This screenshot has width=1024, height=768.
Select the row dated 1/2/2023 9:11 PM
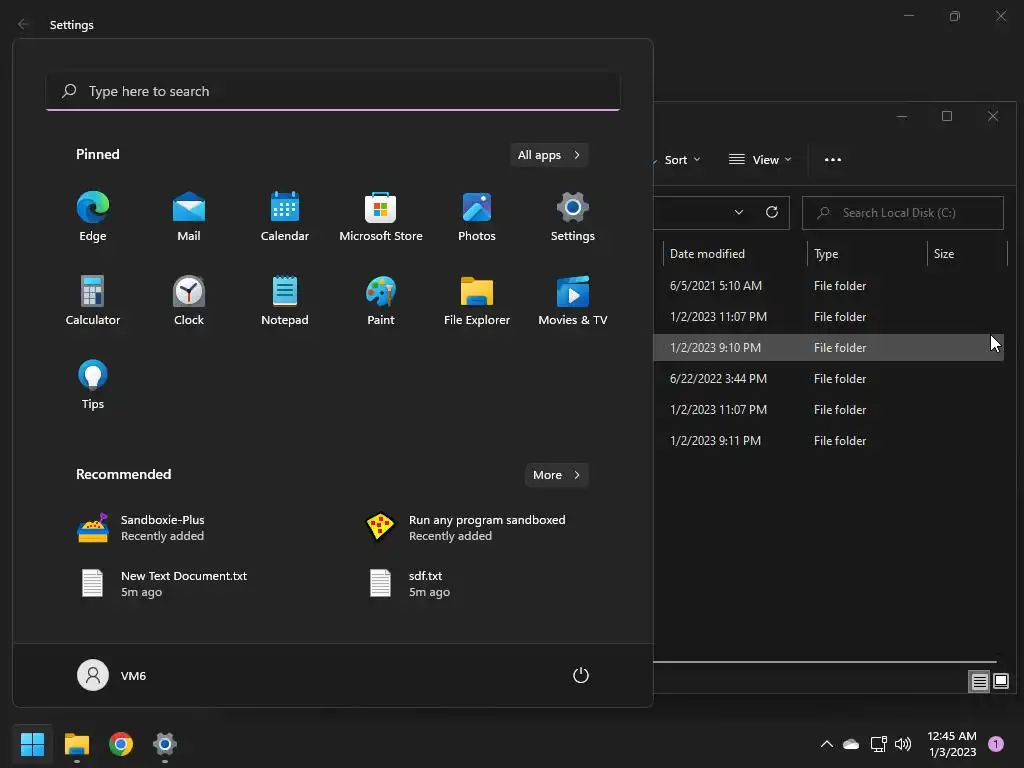coord(828,441)
